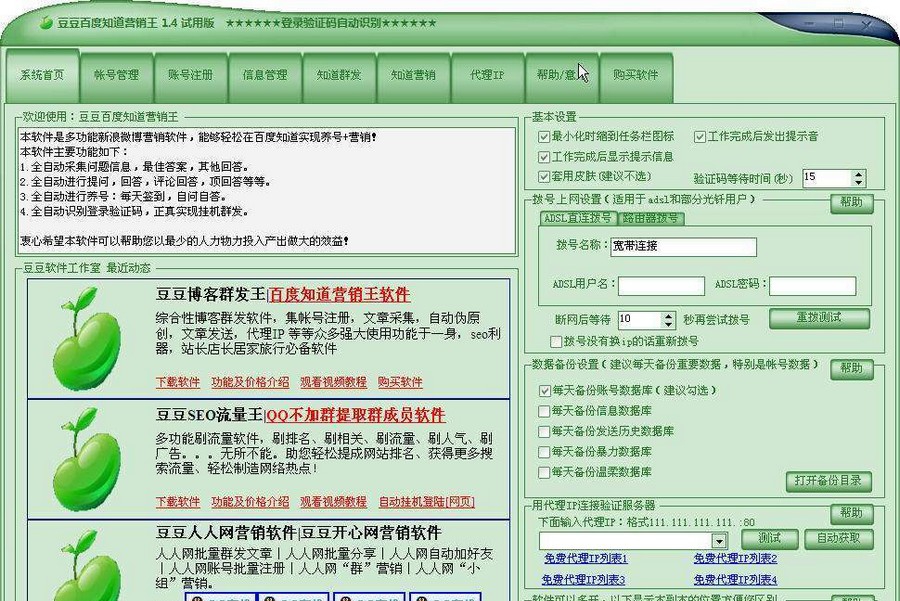This screenshot has height=601, width=900.
Task: Click 帮助 button in 代理IP连接验证服务器 section
Action: pos(852,513)
